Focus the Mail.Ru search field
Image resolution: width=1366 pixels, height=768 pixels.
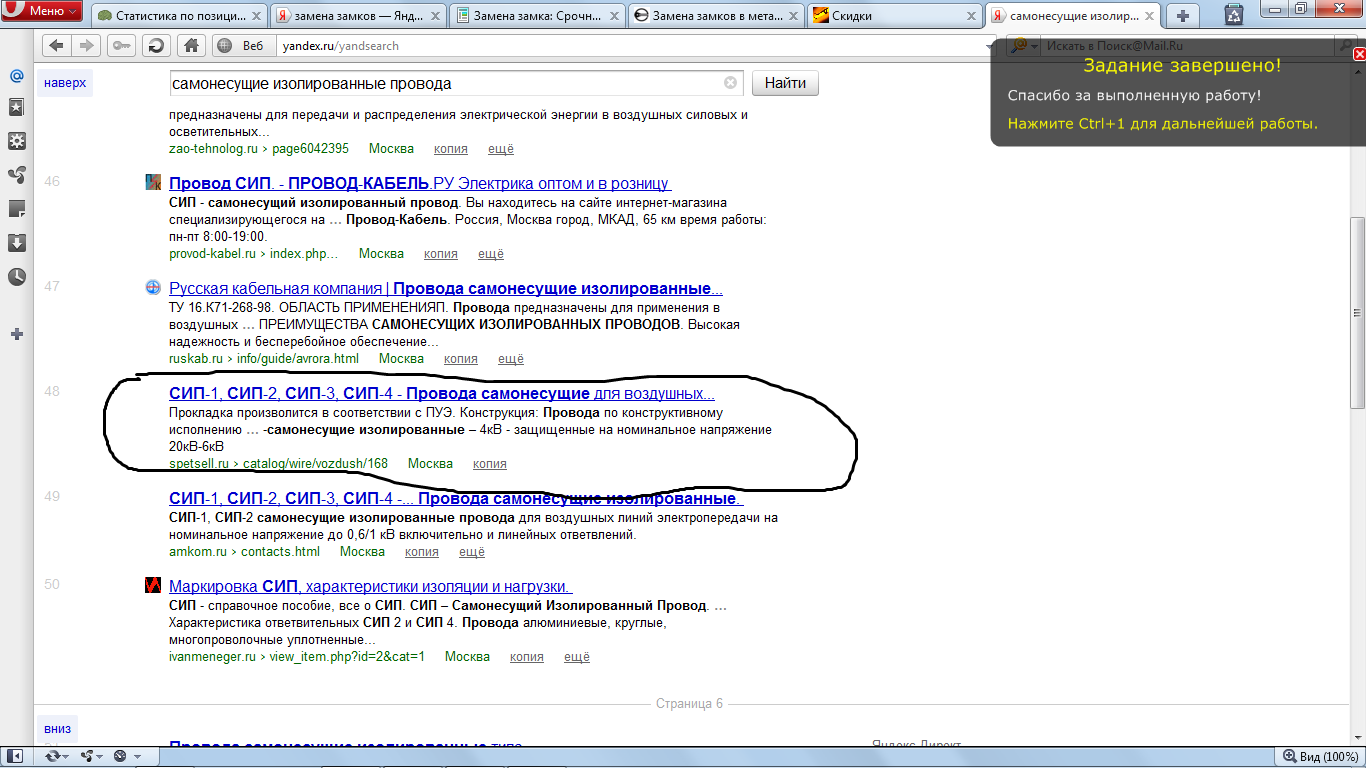[1188, 46]
